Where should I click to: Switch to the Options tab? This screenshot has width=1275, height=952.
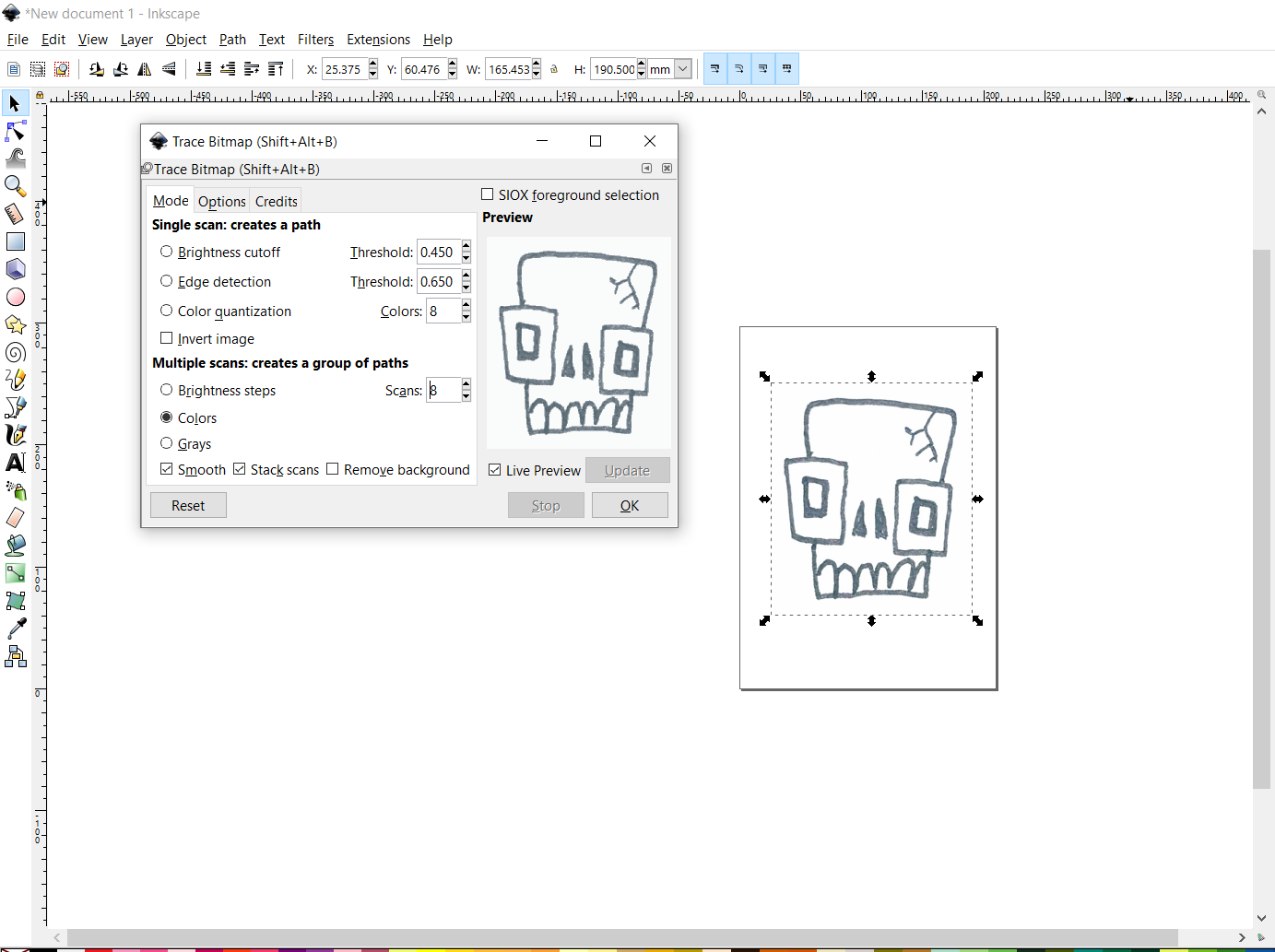point(222,201)
